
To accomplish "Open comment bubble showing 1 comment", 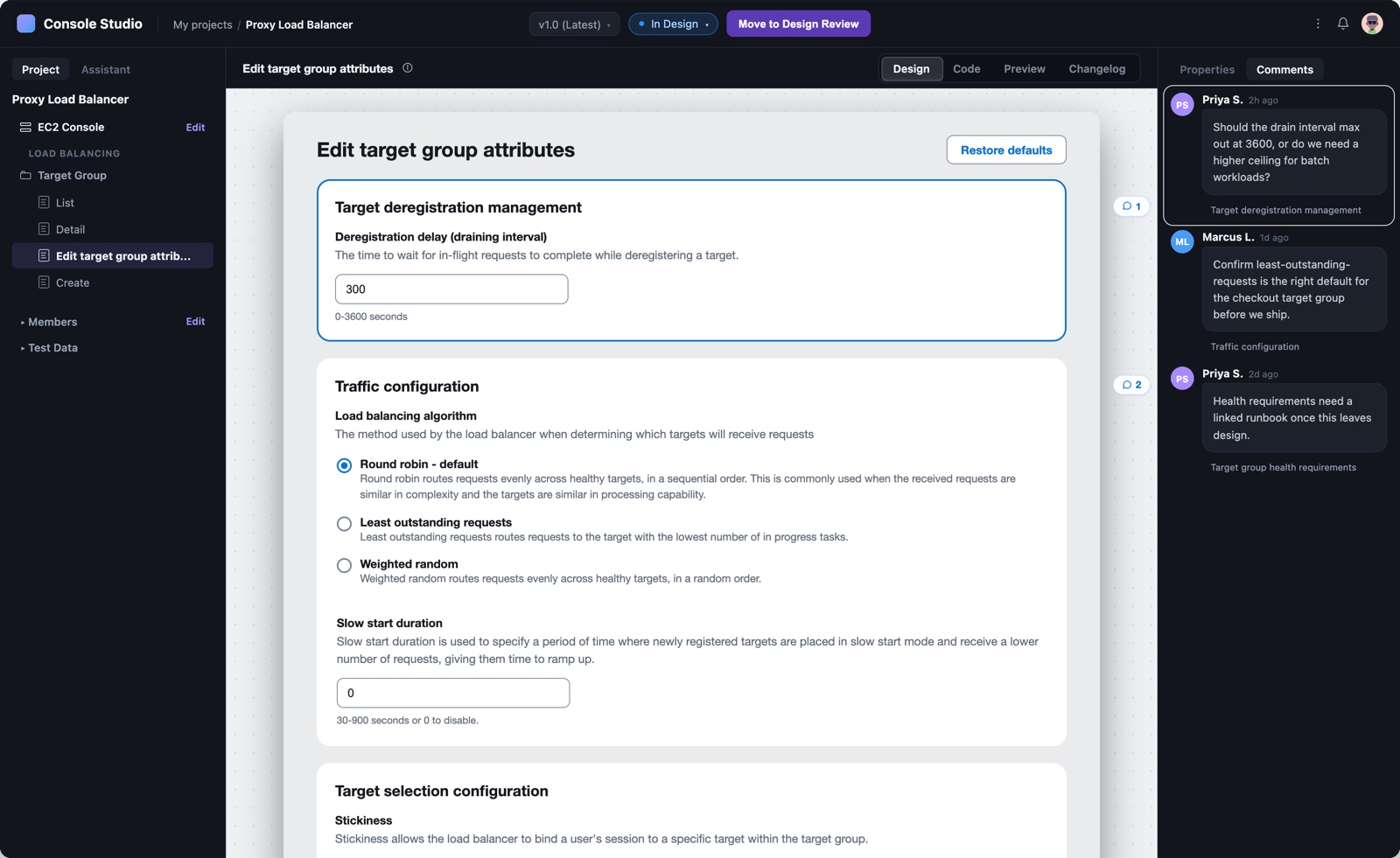I will [x=1131, y=206].
